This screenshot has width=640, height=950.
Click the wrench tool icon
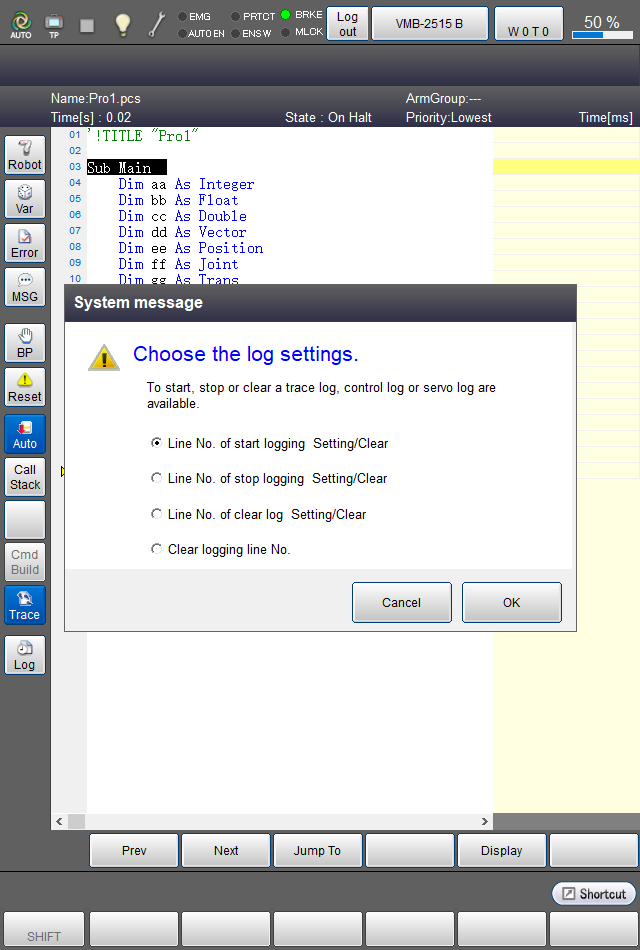pos(157,24)
